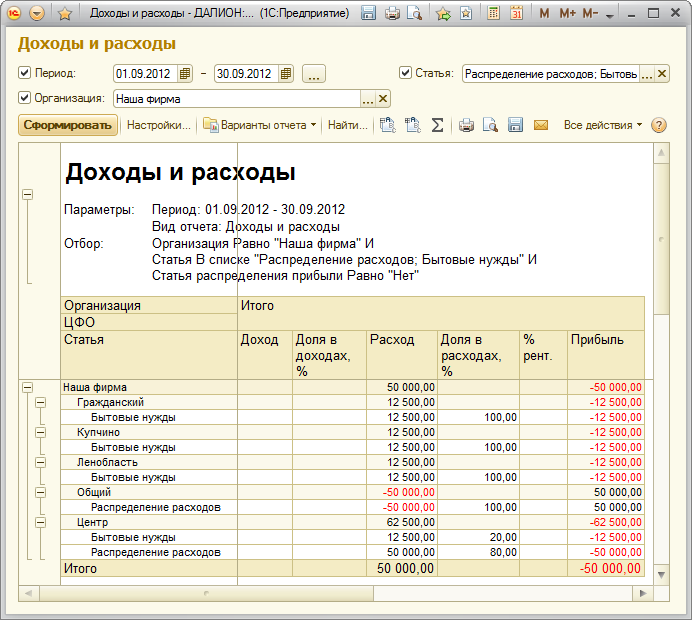Click the M+ memory add button
This screenshot has width=692, height=620.
coord(568,14)
